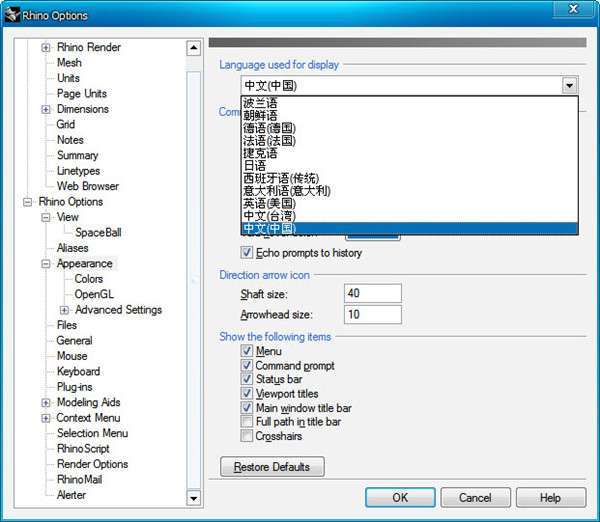
Task: Expand the Advanced Settings node
Action: [x=64, y=310]
